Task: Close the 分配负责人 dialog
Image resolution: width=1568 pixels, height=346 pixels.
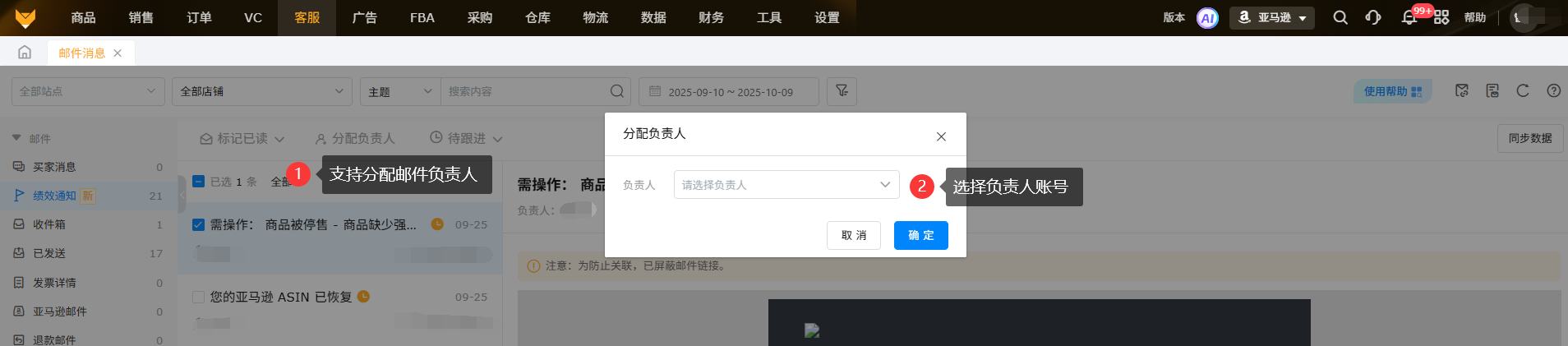Action: [x=941, y=136]
